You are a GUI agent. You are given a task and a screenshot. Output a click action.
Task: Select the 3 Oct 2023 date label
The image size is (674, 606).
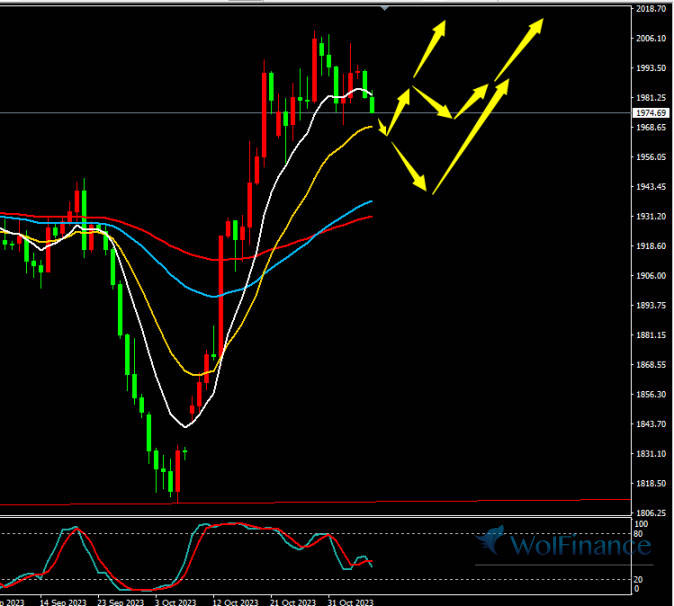[x=175, y=602]
